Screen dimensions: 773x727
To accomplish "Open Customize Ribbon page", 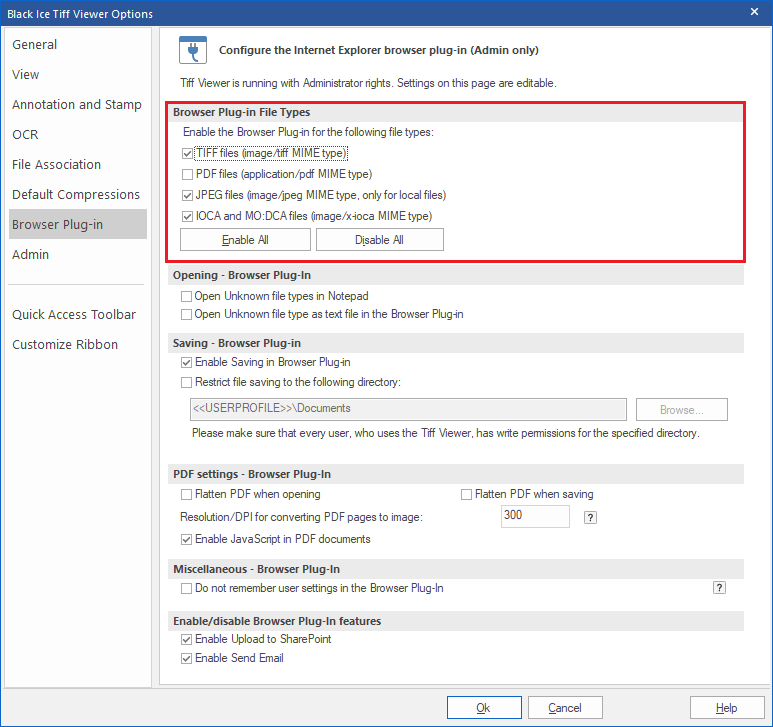I will click(65, 344).
